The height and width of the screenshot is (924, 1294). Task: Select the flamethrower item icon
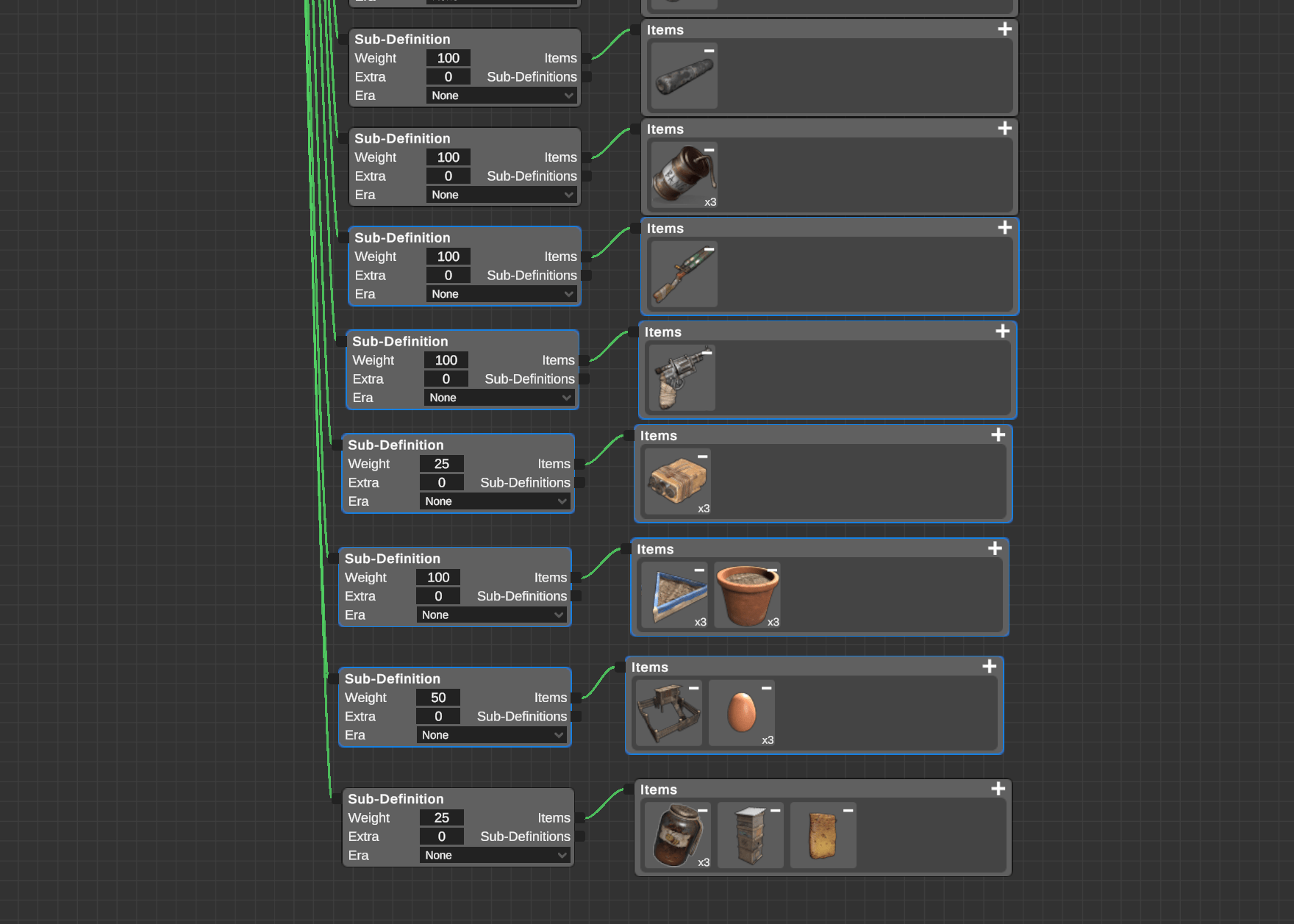(681, 274)
